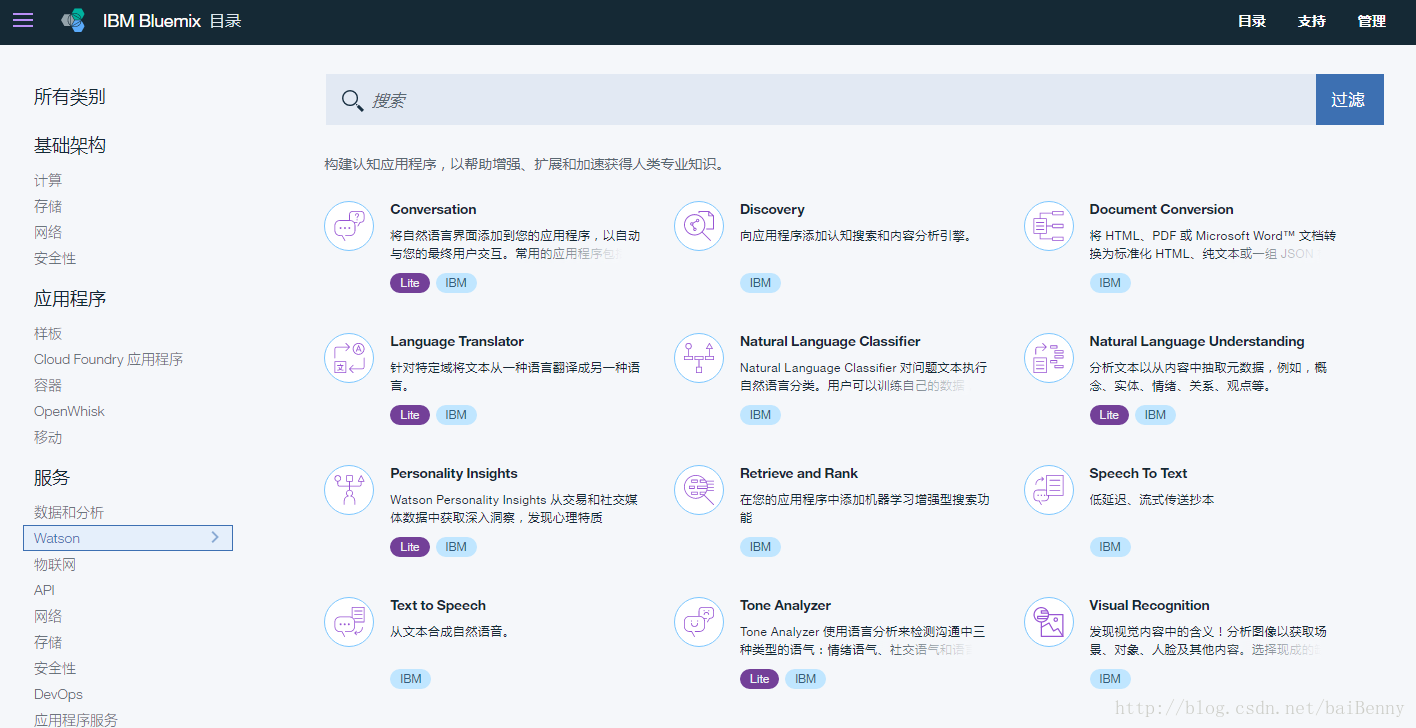
Task: Open the Retrieve and Rank icon
Action: pos(699,490)
